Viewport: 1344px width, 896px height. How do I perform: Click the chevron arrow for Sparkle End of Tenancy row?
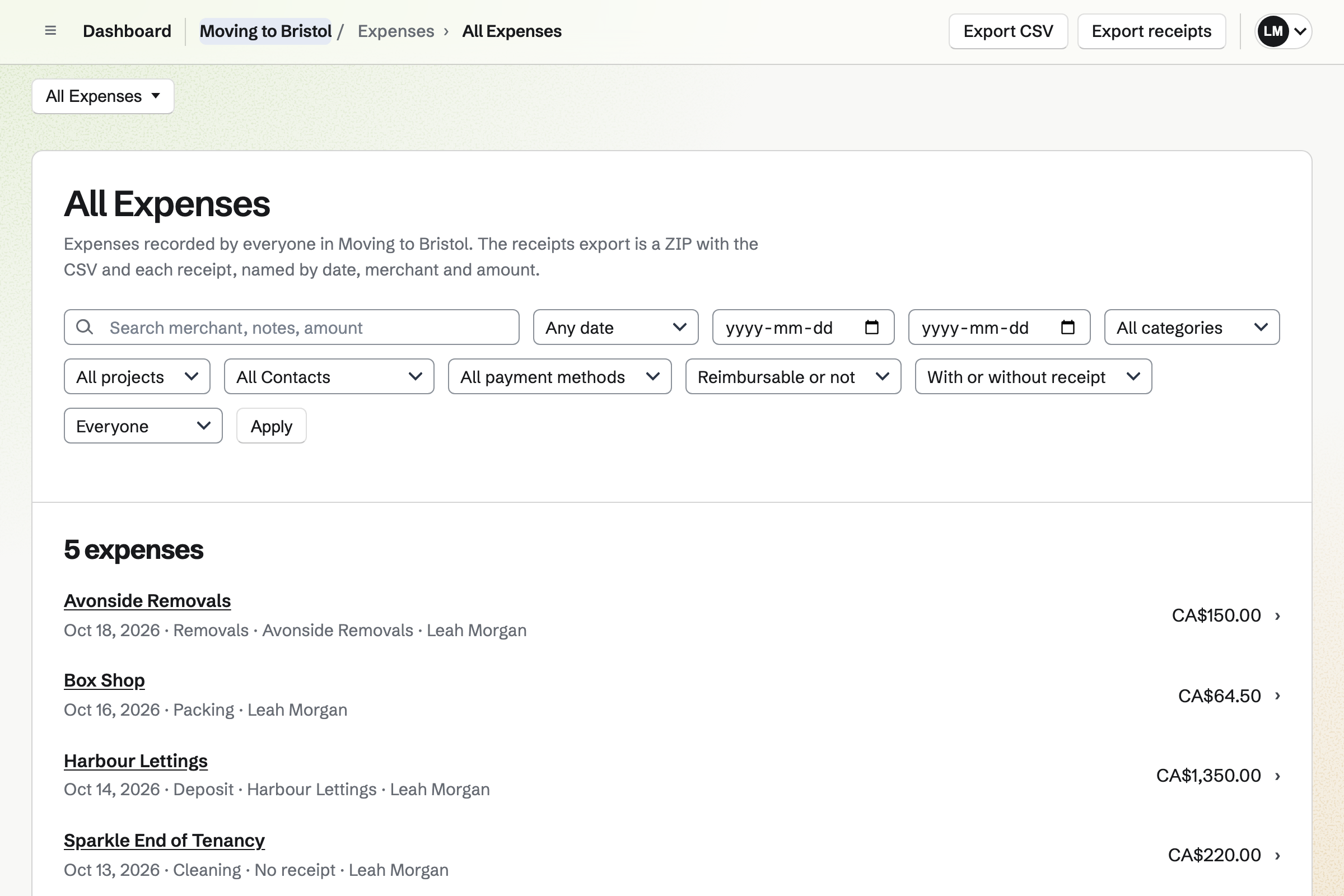click(1277, 855)
